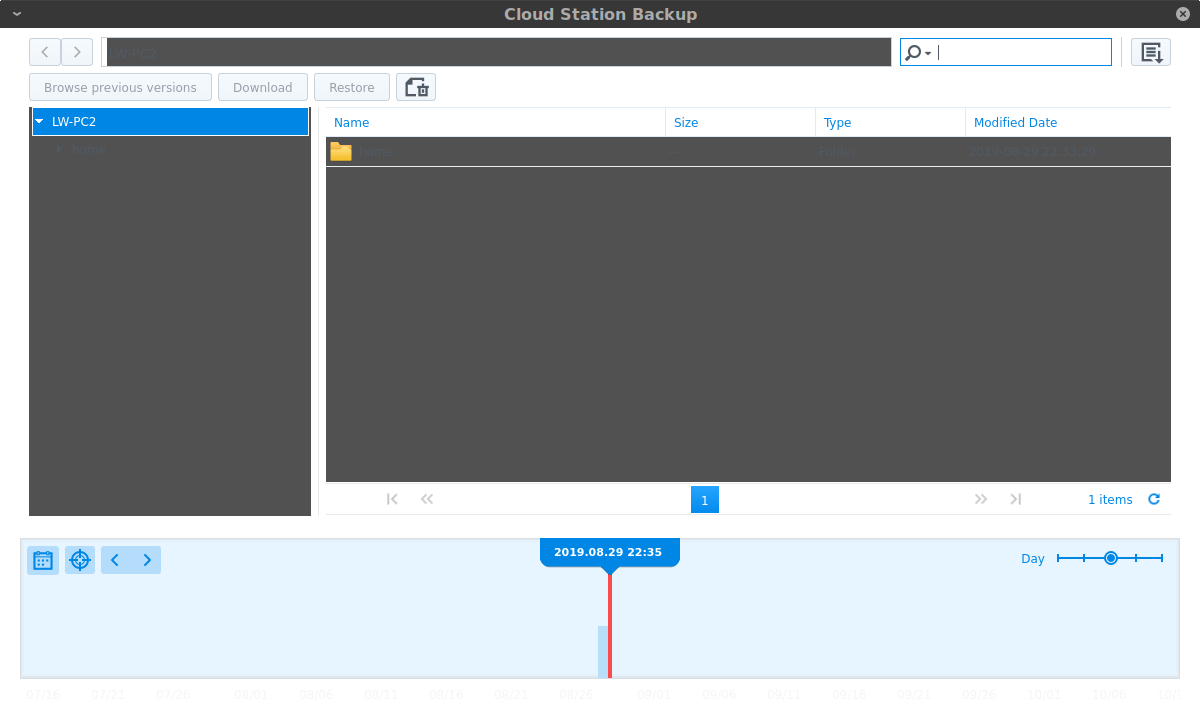Sort the list by Name column

click(352, 122)
